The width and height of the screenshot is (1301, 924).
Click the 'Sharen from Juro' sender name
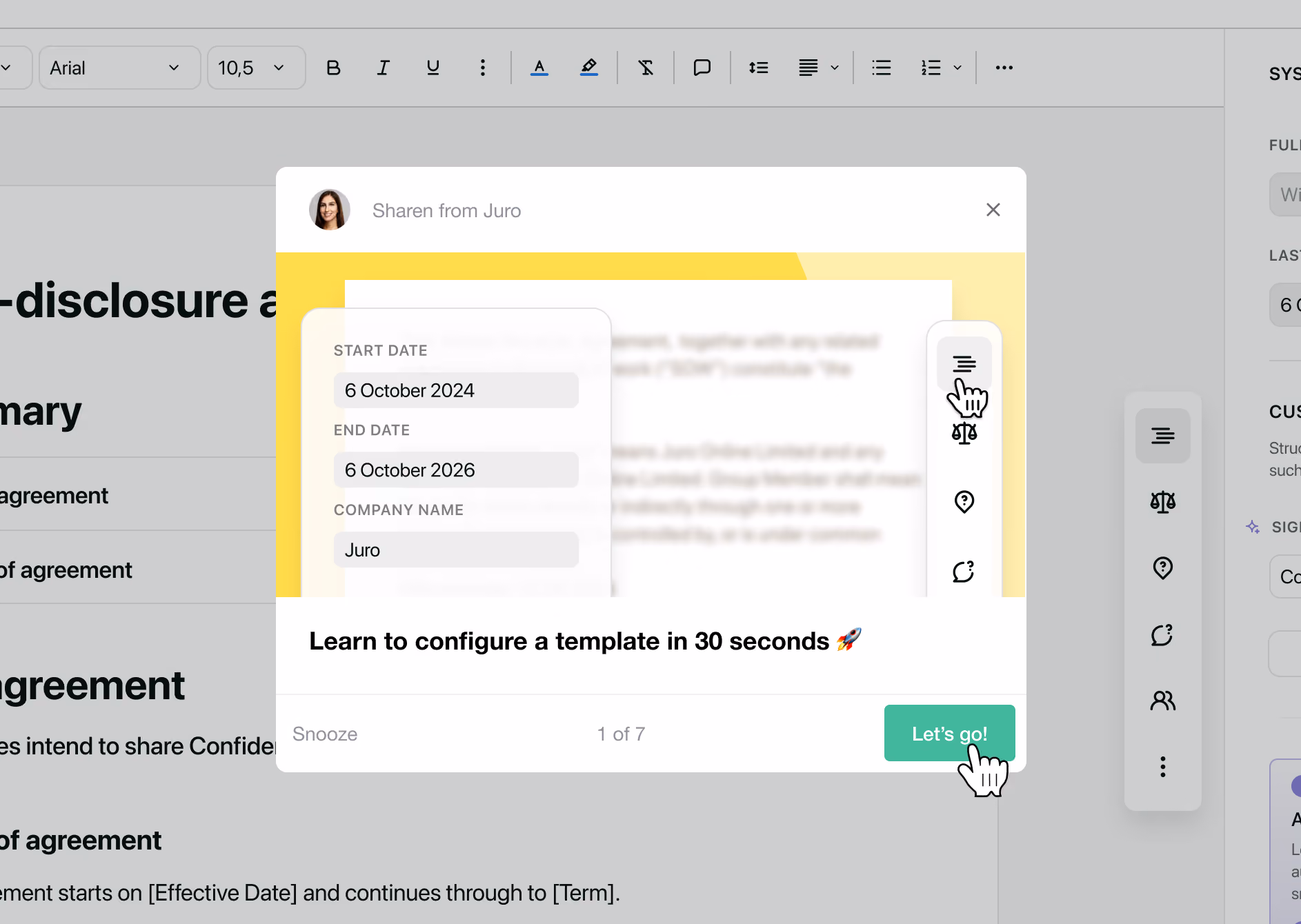(x=446, y=211)
